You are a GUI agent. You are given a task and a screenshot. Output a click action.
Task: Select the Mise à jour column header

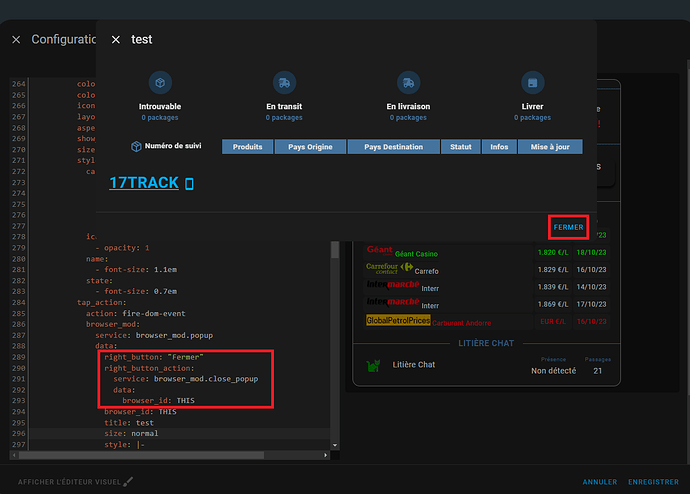[x=550, y=147]
